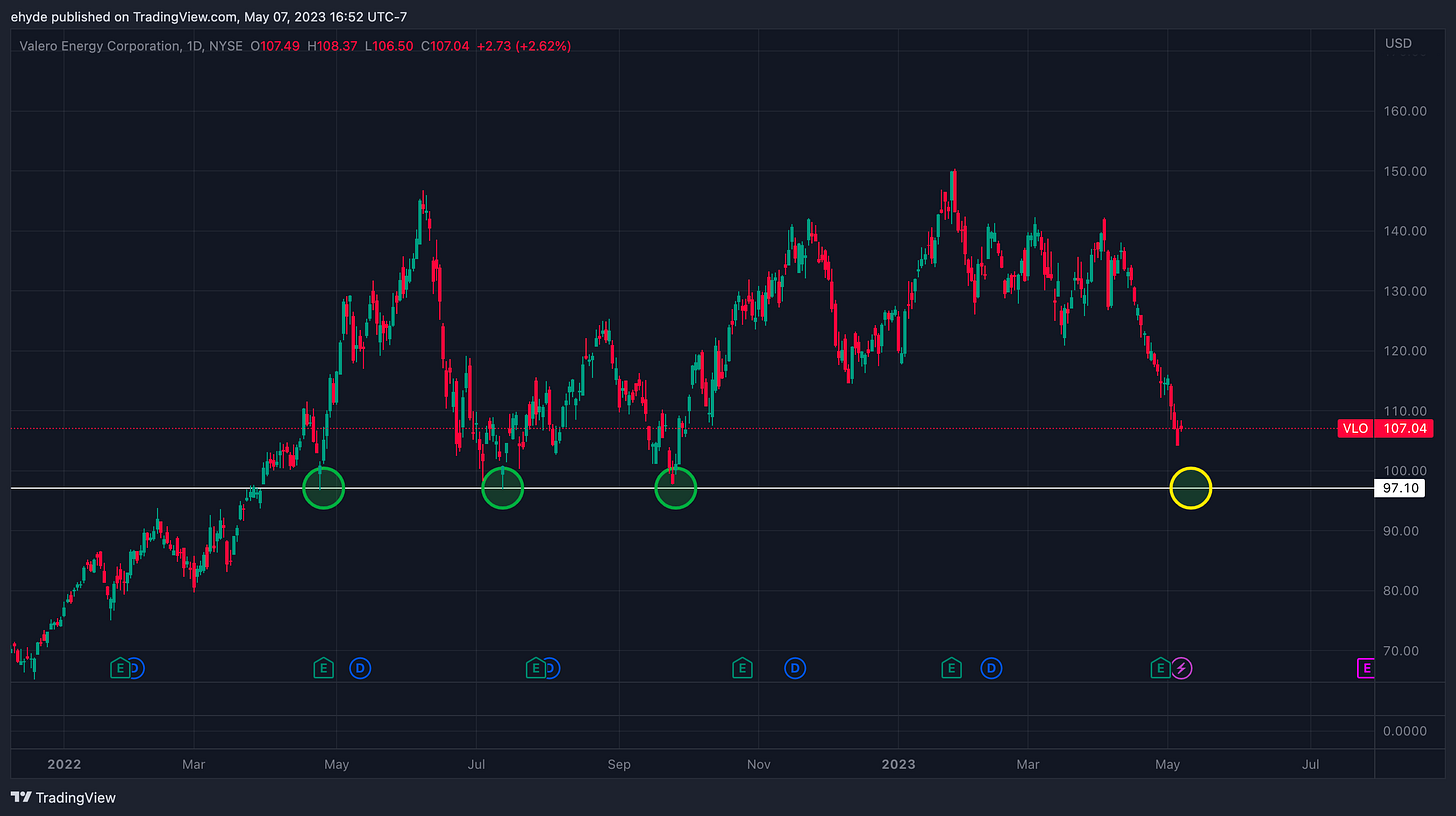The image size is (1456, 816).
Task: Click the dividend D marker before the Mar 2023 label
Action: click(x=991, y=668)
